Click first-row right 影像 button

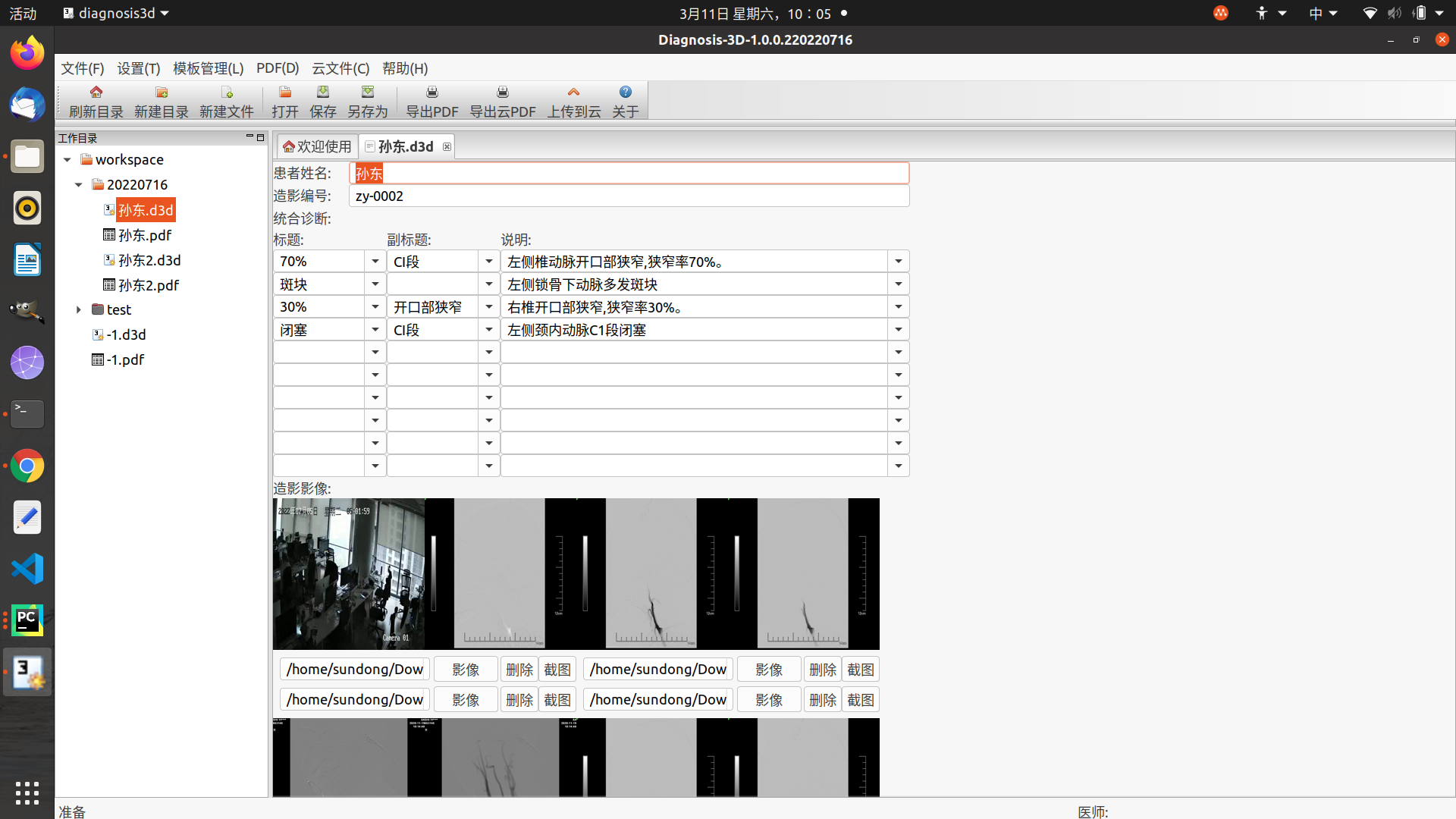(x=769, y=670)
